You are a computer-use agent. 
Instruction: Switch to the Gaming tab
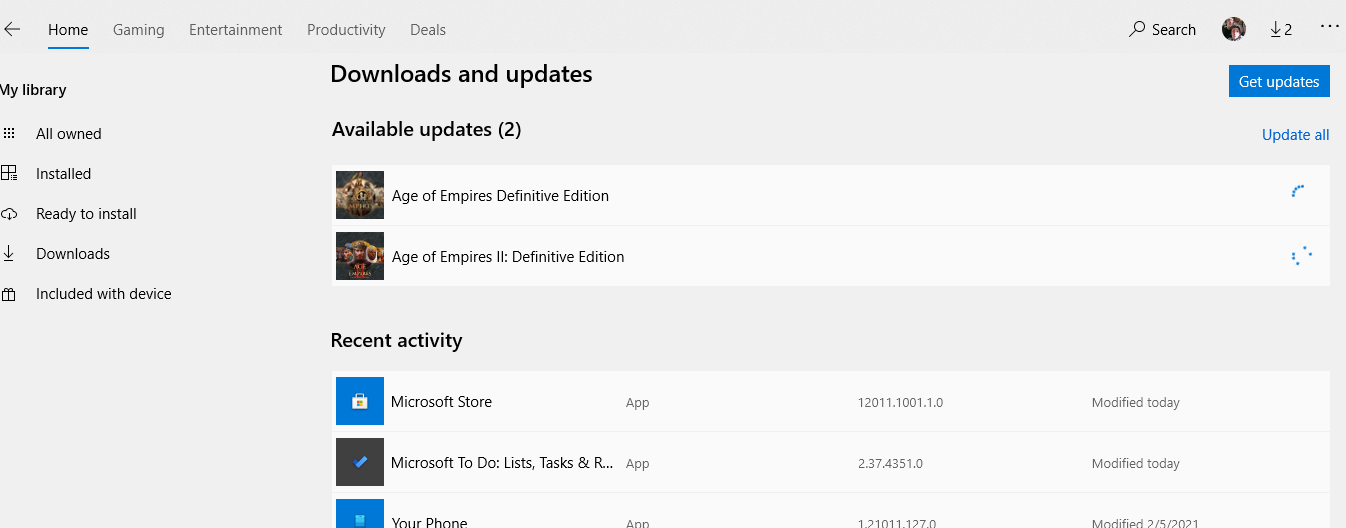(138, 30)
